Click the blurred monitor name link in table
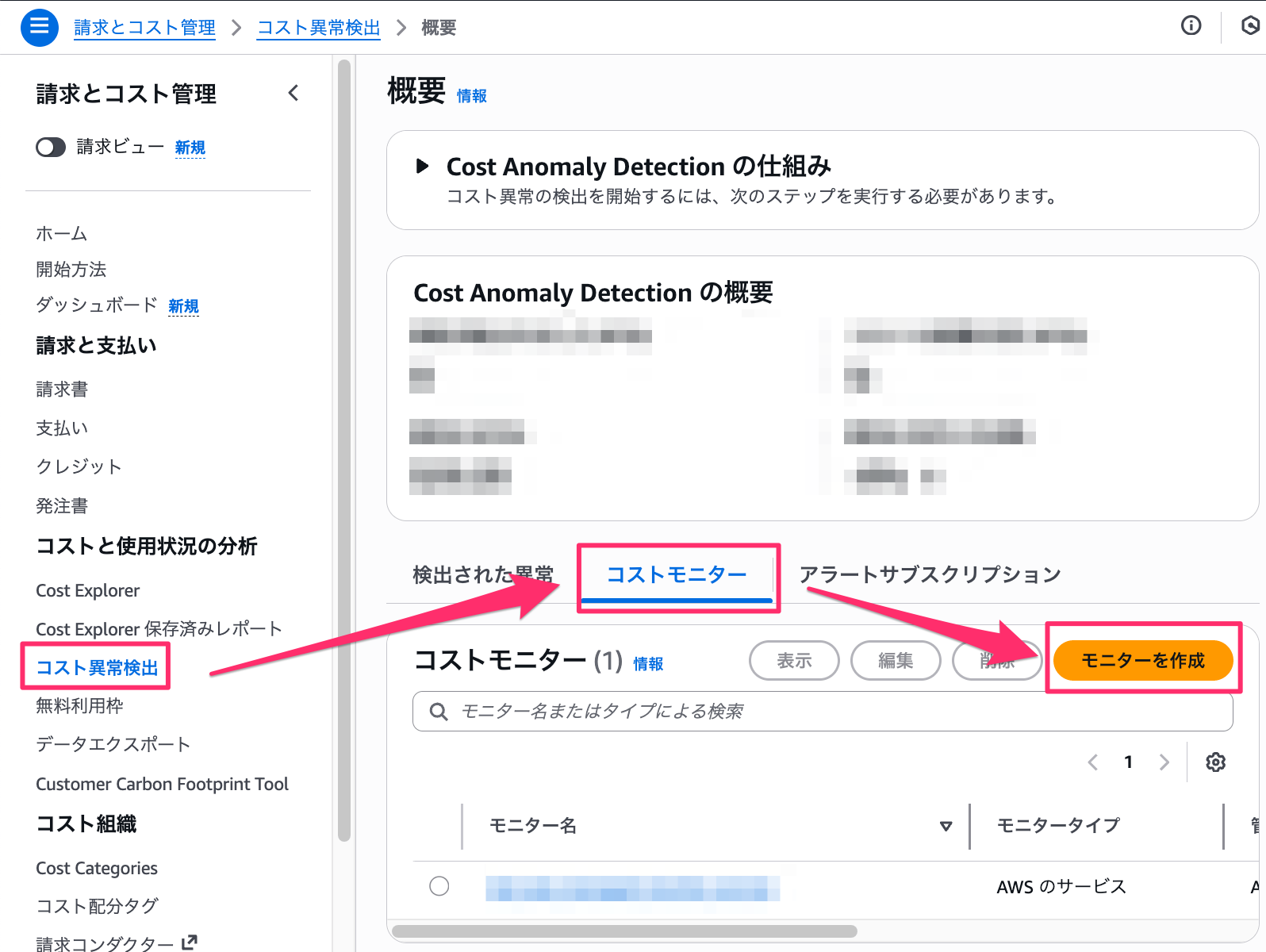1266x952 pixels. pyautogui.click(x=633, y=889)
